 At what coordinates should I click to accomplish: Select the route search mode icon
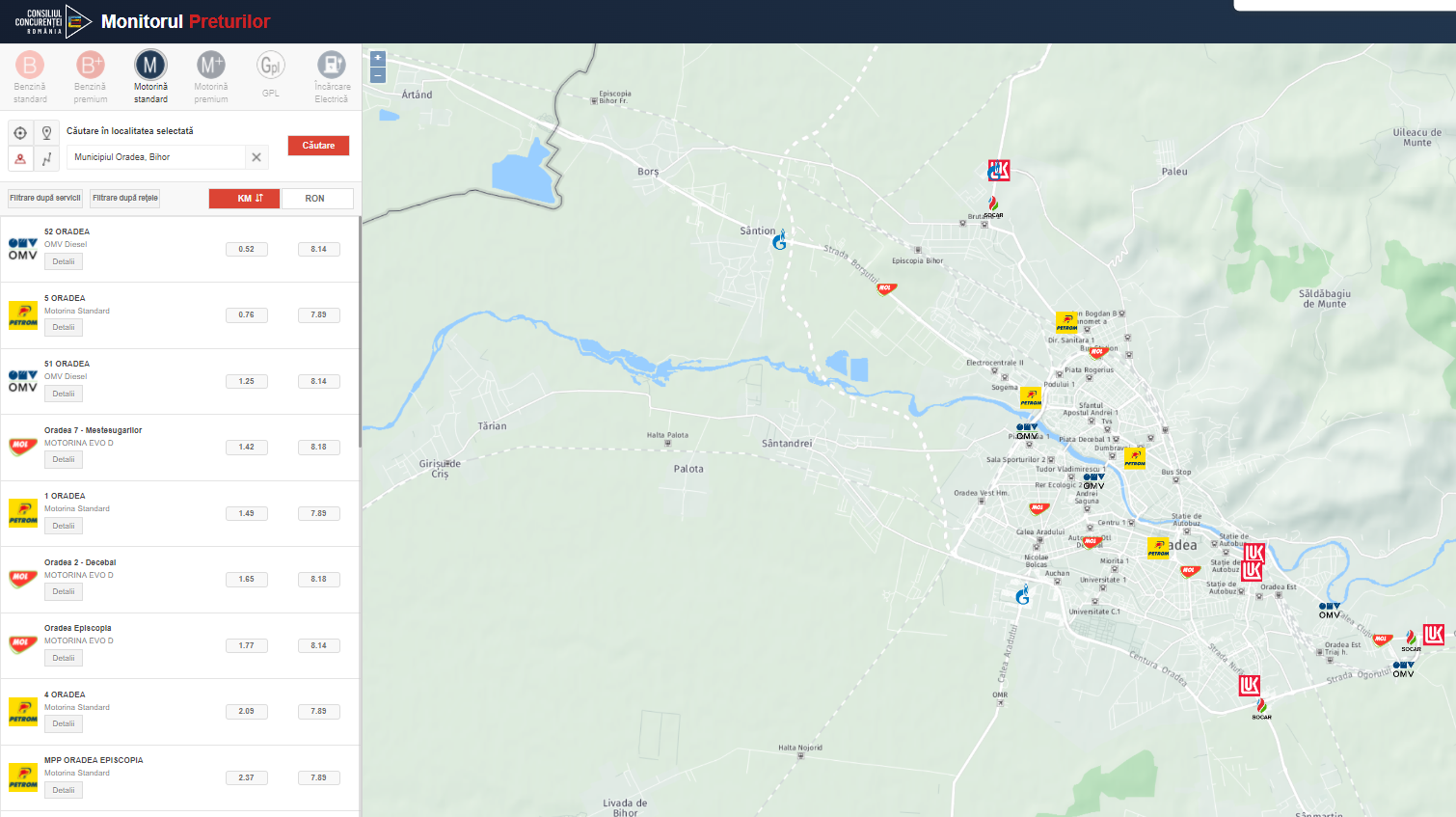click(x=46, y=159)
